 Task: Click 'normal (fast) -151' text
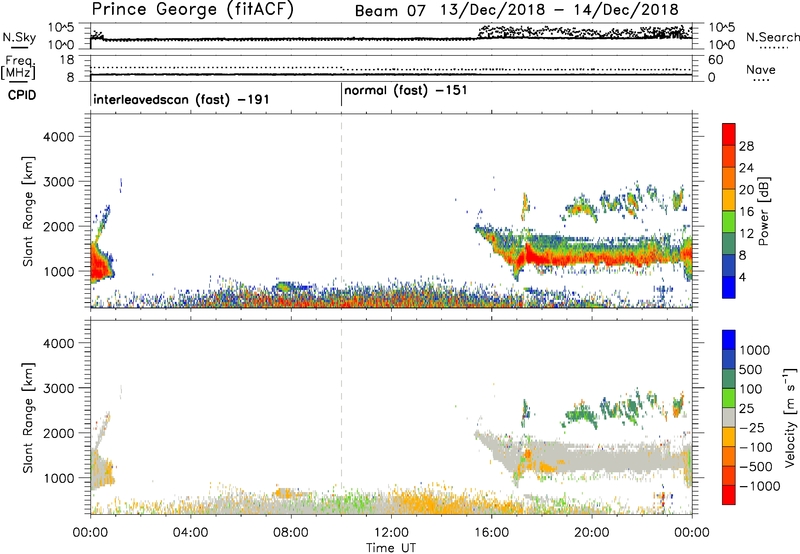(406, 91)
